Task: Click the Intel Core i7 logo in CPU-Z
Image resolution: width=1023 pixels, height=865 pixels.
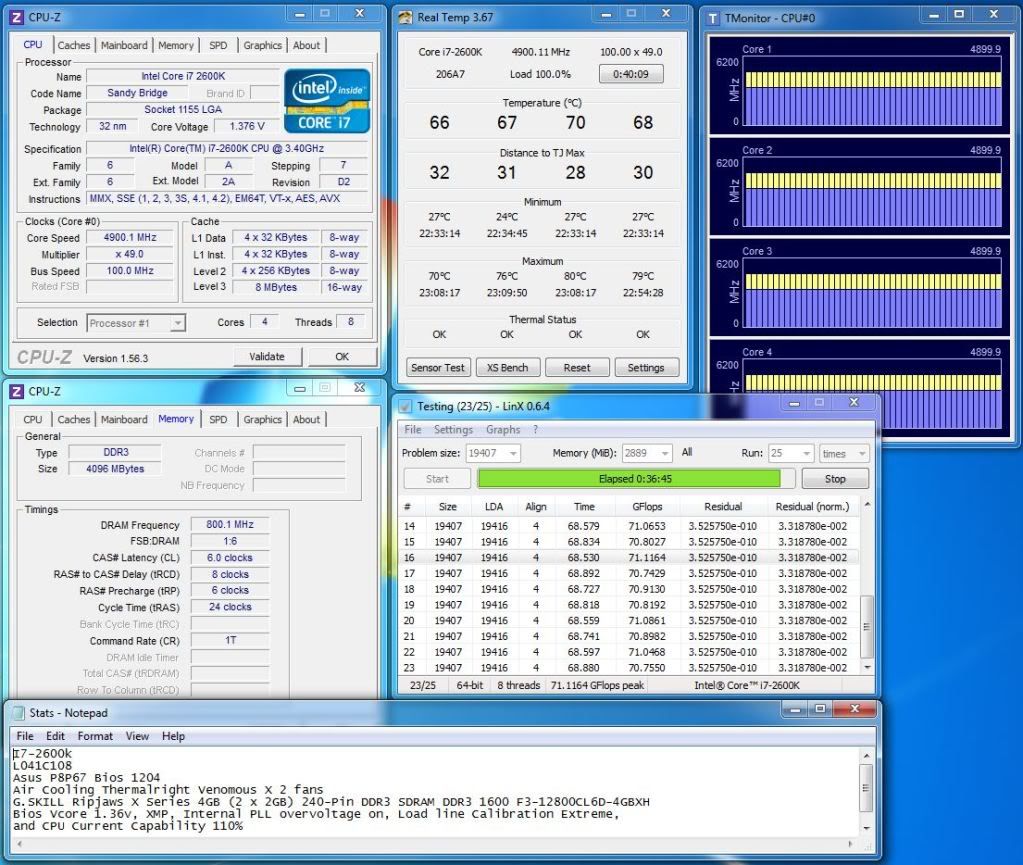Action: click(327, 101)
